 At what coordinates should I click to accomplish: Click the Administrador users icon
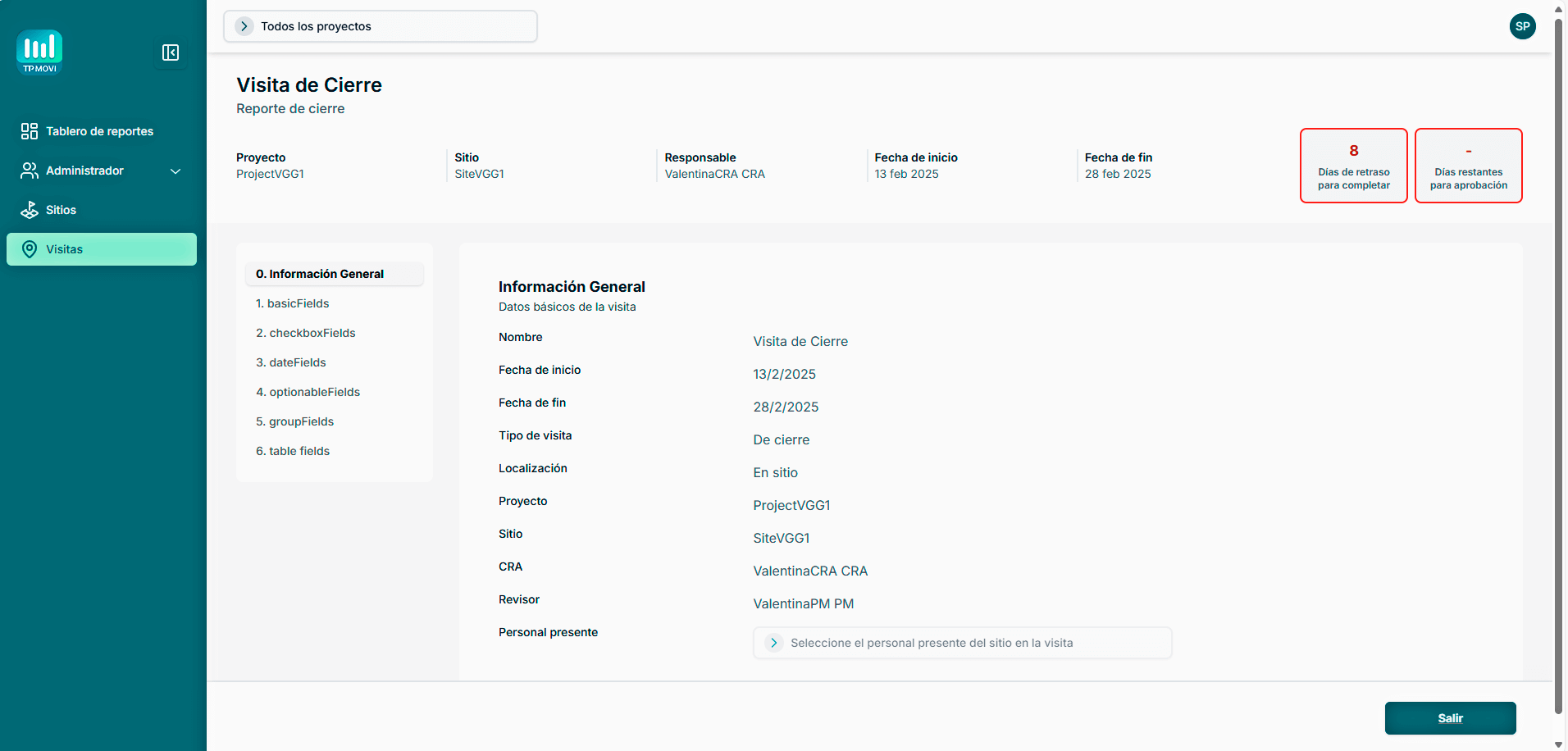[30, 171]
